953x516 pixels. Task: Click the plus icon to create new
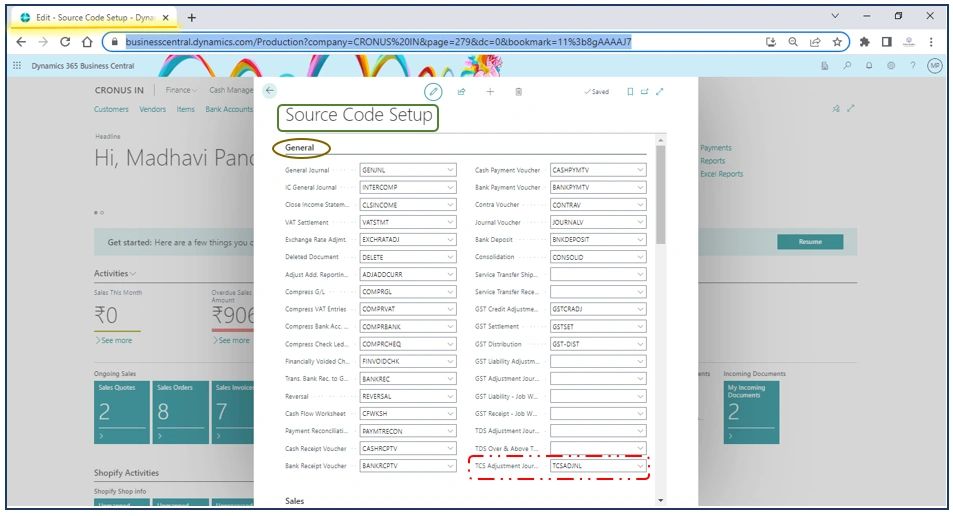pyautogui.click(x=490, y=91)
